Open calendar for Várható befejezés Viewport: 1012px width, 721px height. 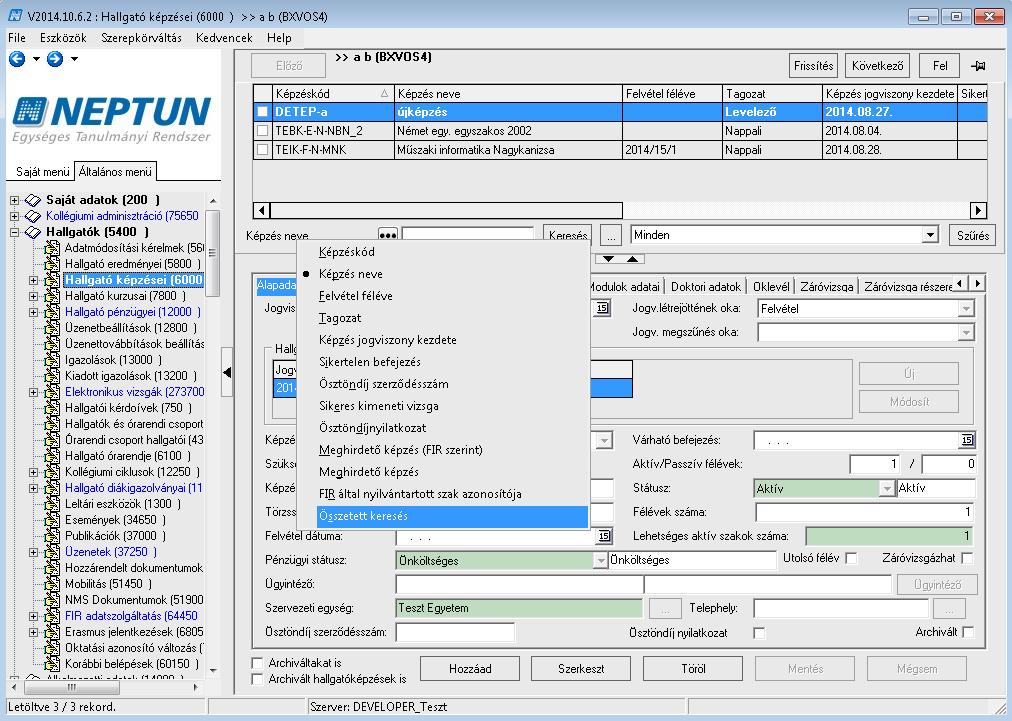[966, 440]
